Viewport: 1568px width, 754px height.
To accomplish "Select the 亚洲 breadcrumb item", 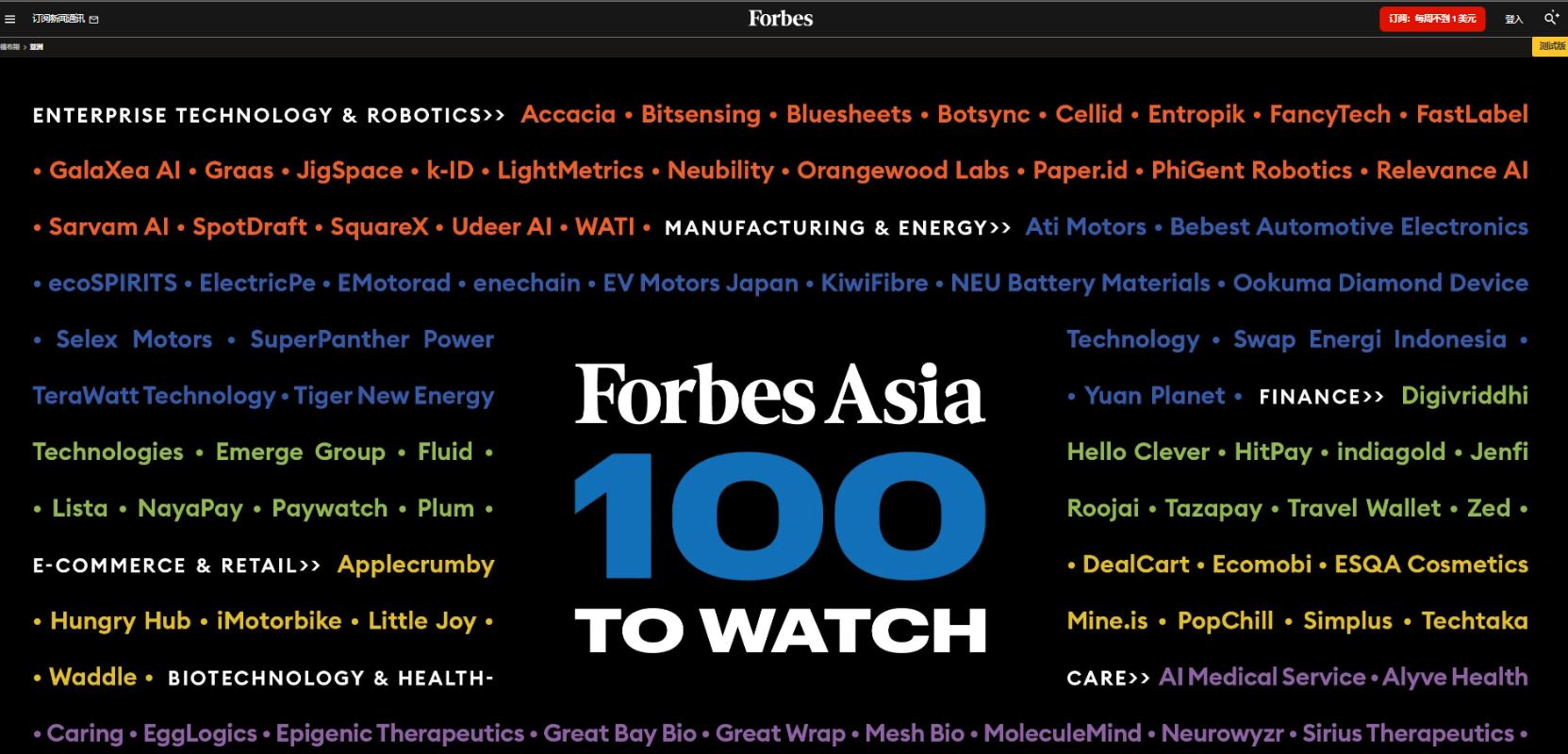I will tap(37, 46).
